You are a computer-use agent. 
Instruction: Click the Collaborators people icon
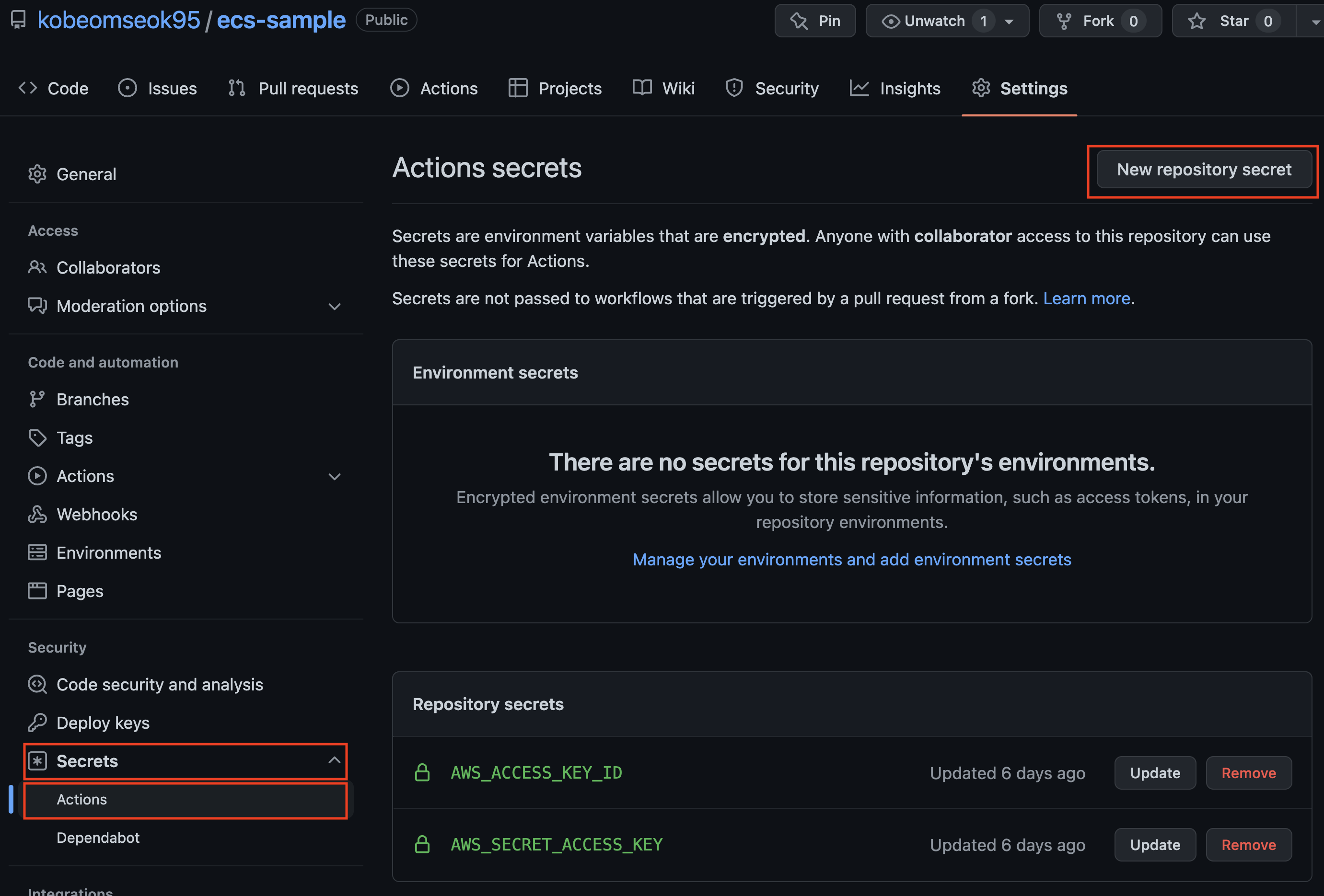(37, 267)
